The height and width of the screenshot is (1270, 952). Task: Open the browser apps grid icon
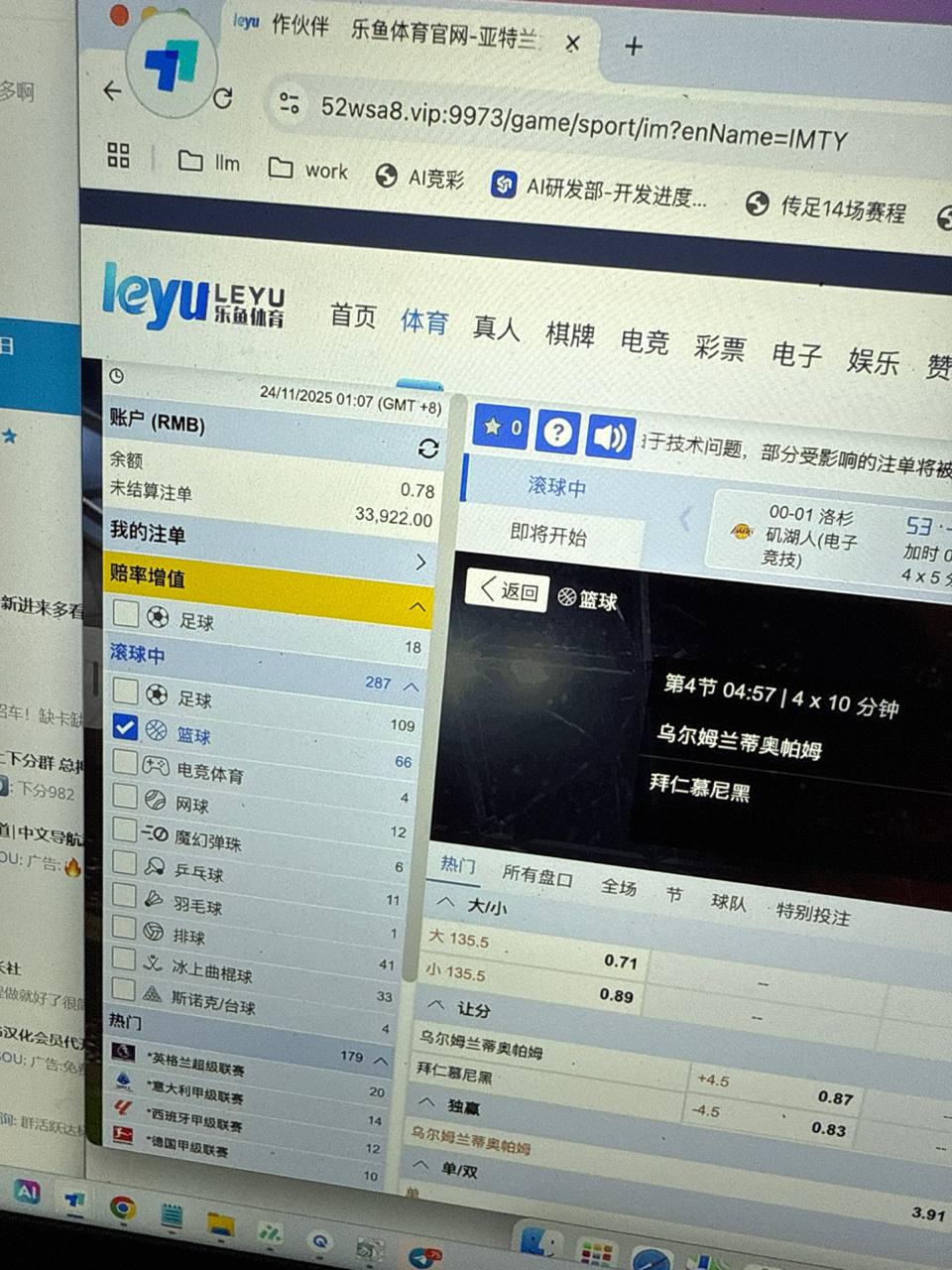pyautogui.click(x=119, y=155)
